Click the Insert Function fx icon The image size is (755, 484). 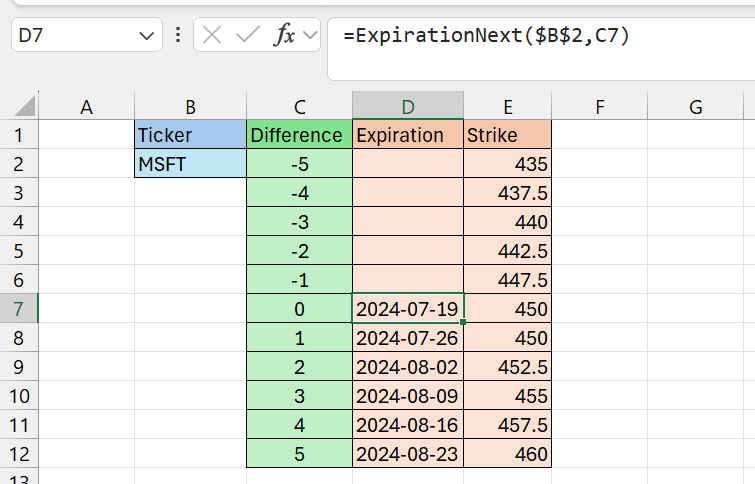tap(285, 36)
